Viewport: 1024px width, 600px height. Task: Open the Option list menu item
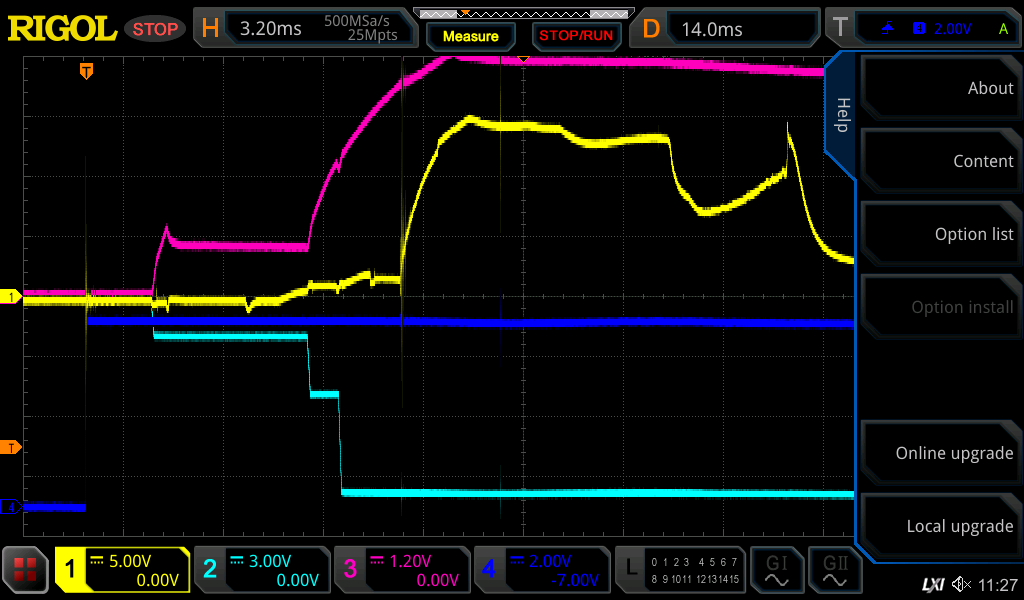point(939,234)
